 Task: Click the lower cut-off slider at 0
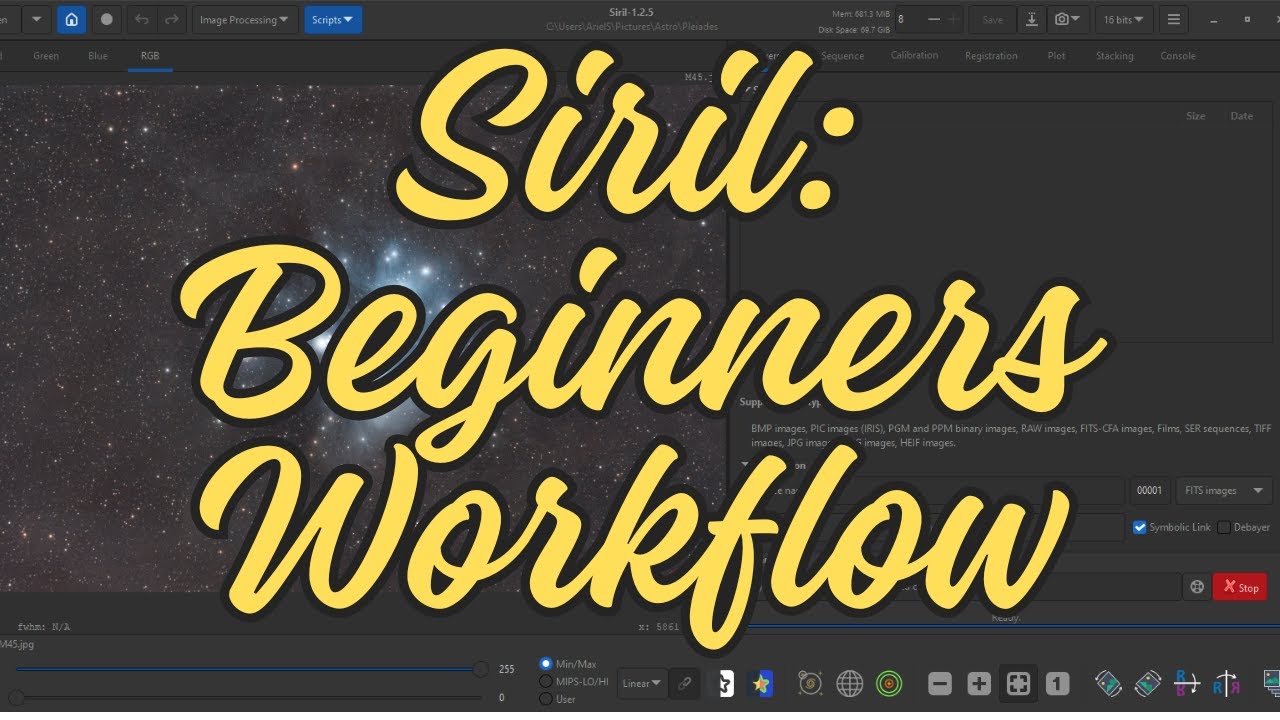pos(16,697)
